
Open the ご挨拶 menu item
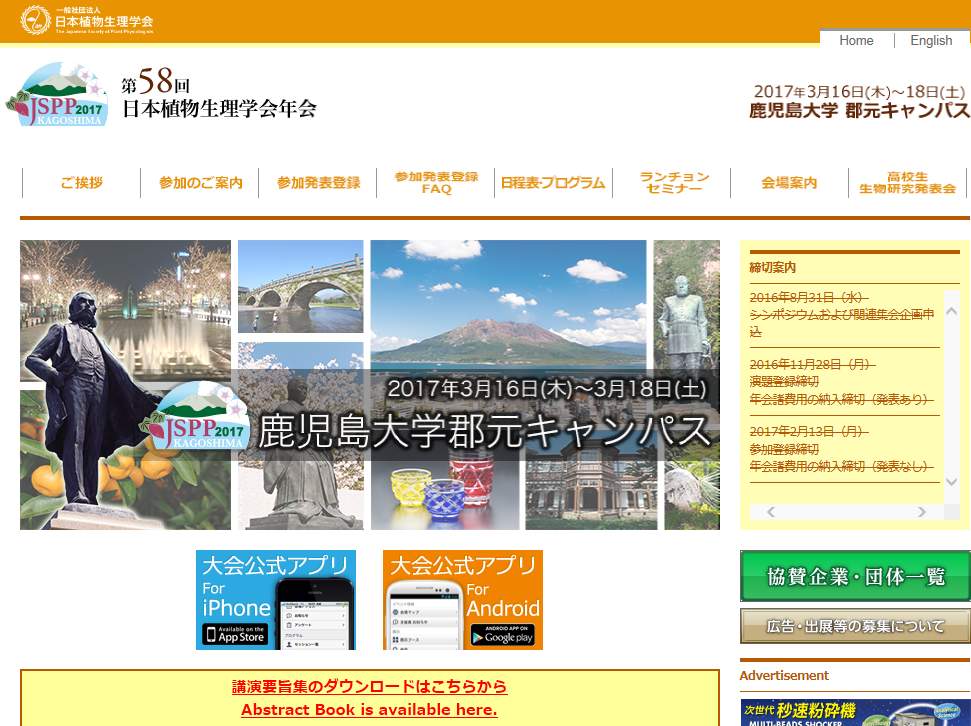pos(81,183)
